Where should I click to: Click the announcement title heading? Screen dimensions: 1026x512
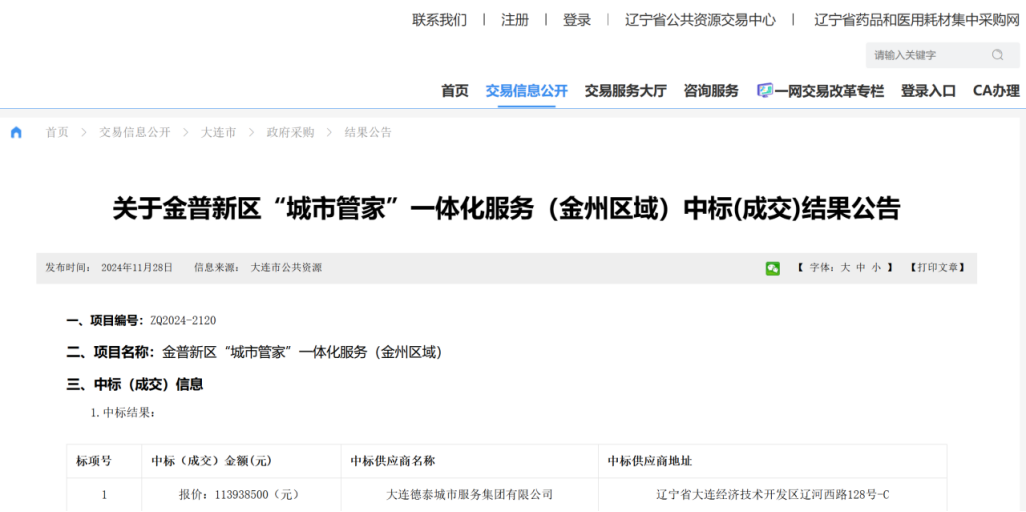pyautogui.click(x=506, y=210)
